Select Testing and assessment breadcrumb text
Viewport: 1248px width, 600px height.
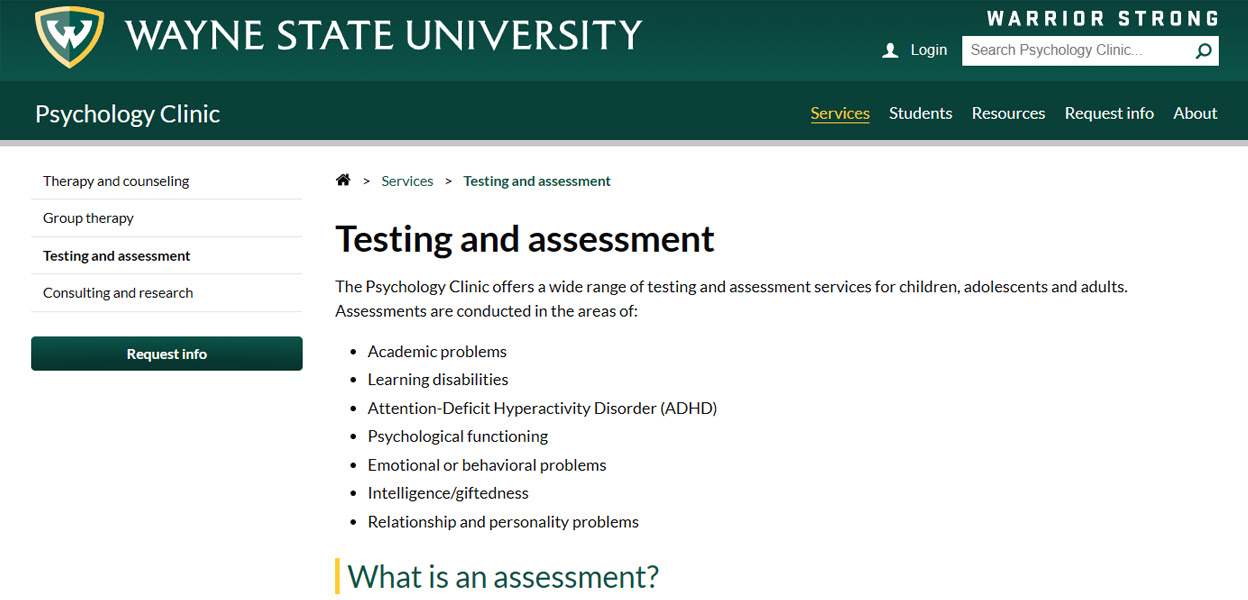click(x=537, y=181)
